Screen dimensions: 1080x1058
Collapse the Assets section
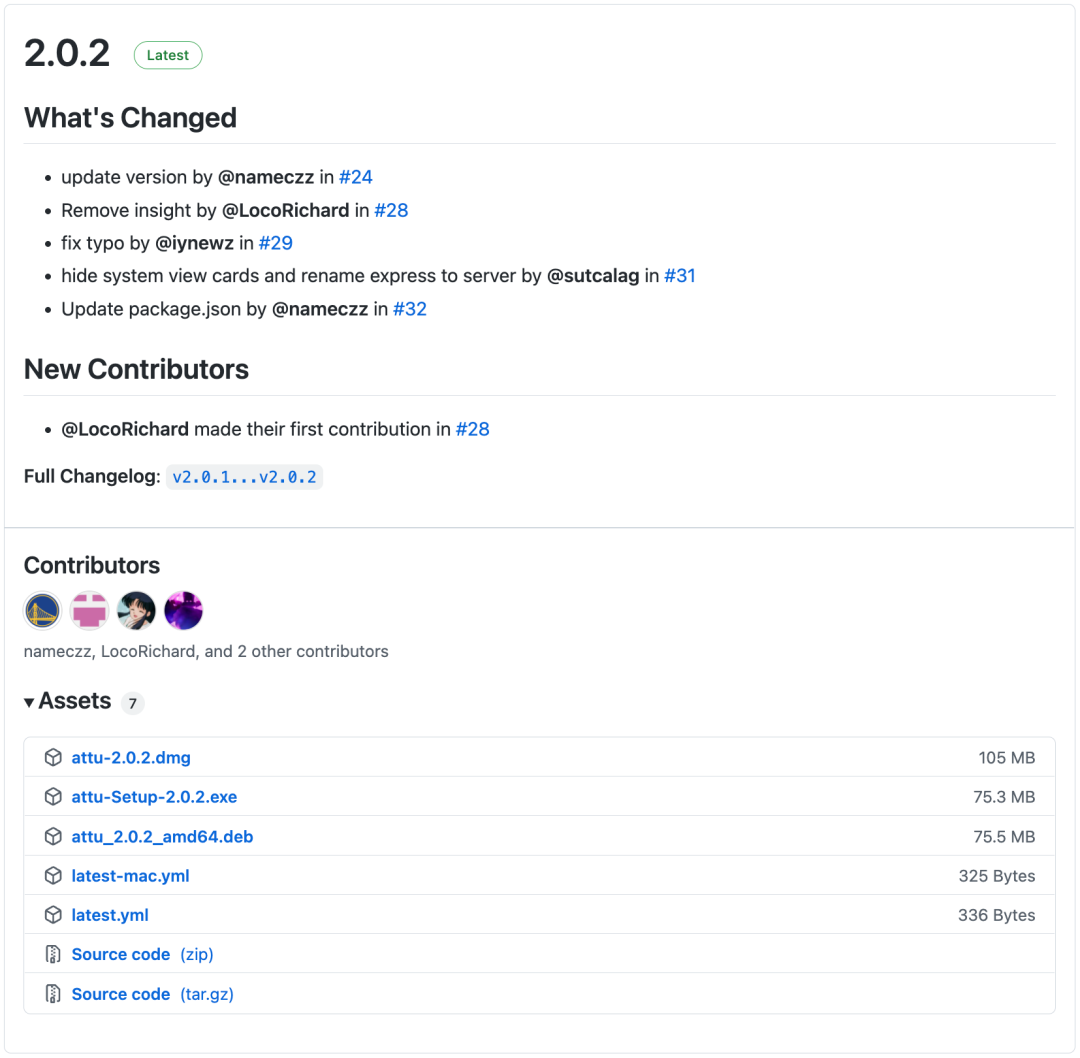click(30, 702)
